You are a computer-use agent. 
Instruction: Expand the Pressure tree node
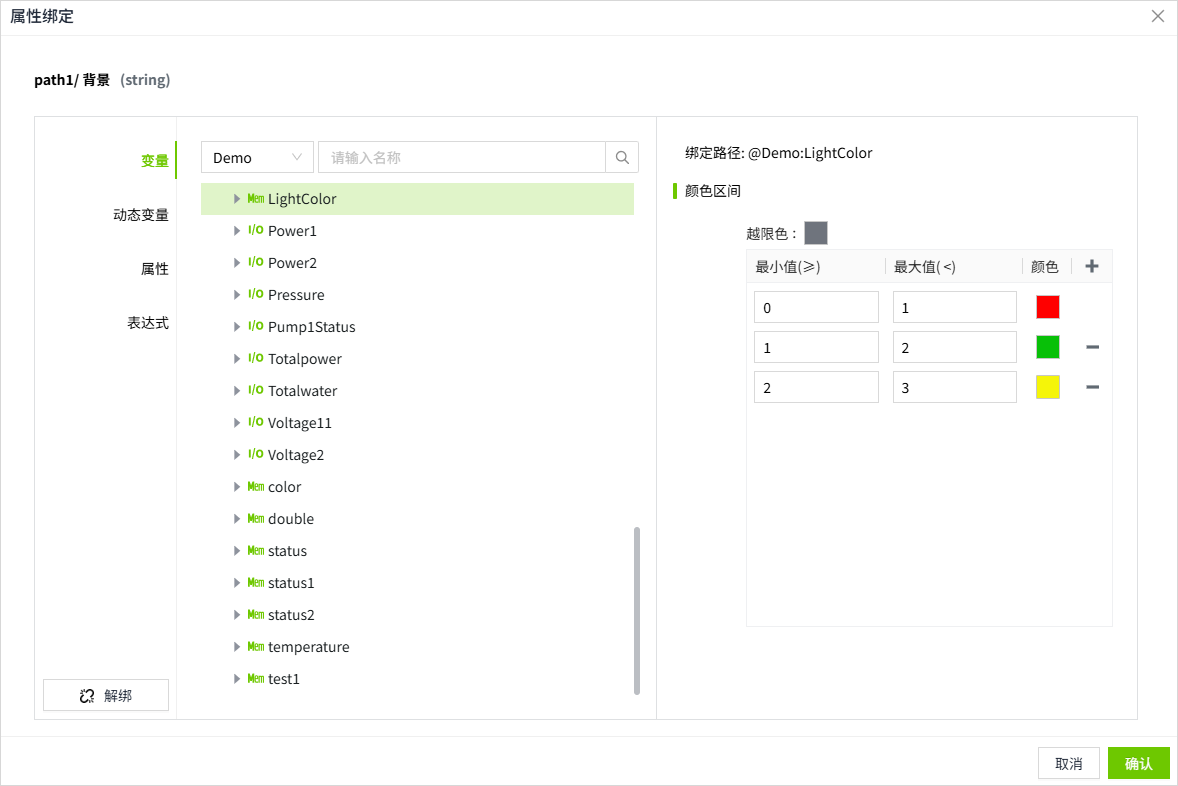(237, 295)
